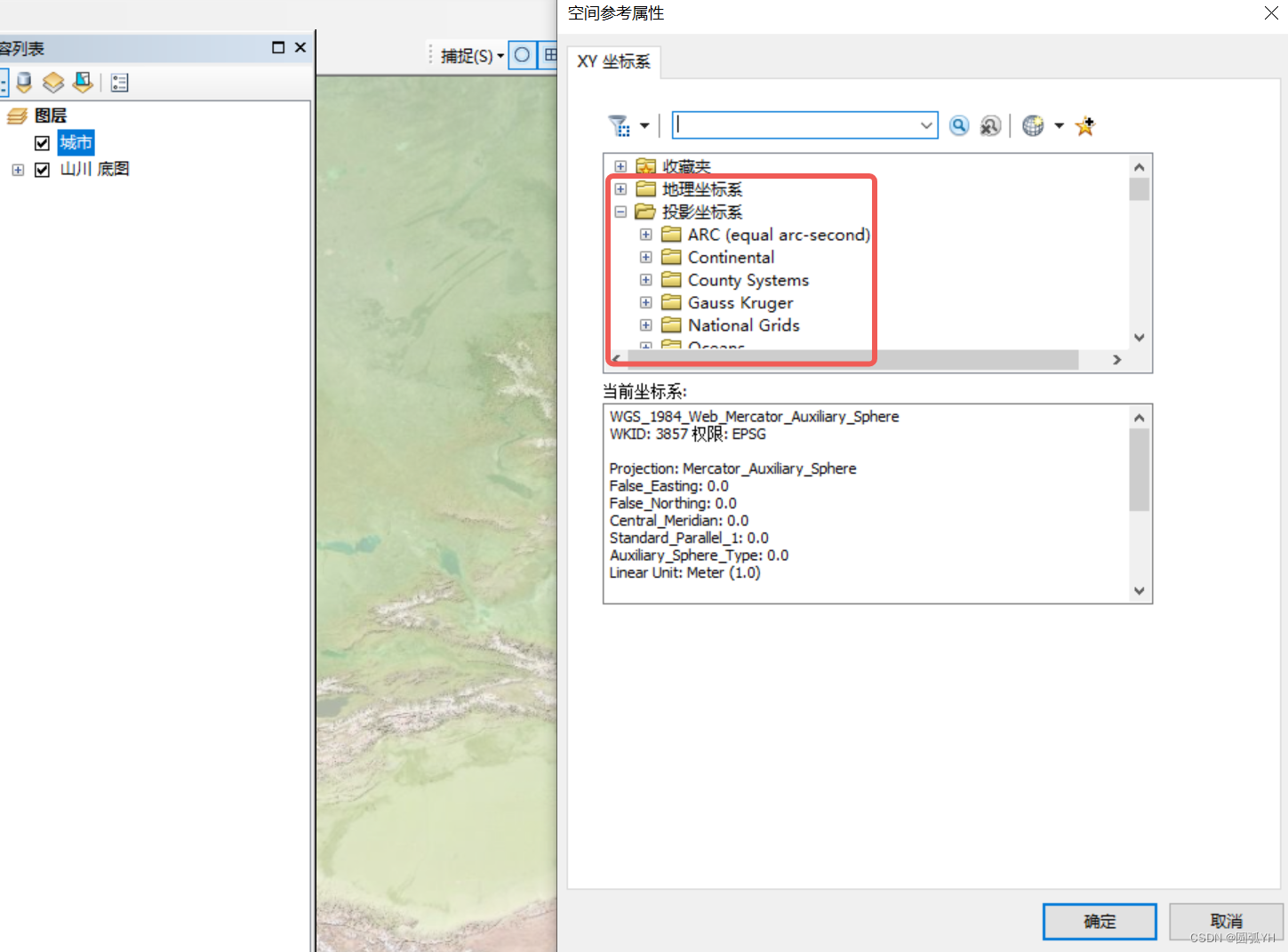Expand the Gauss Kruger folder
This screenshot has width=1288, height=952.
pyautogui.click(x=645, y=302)
